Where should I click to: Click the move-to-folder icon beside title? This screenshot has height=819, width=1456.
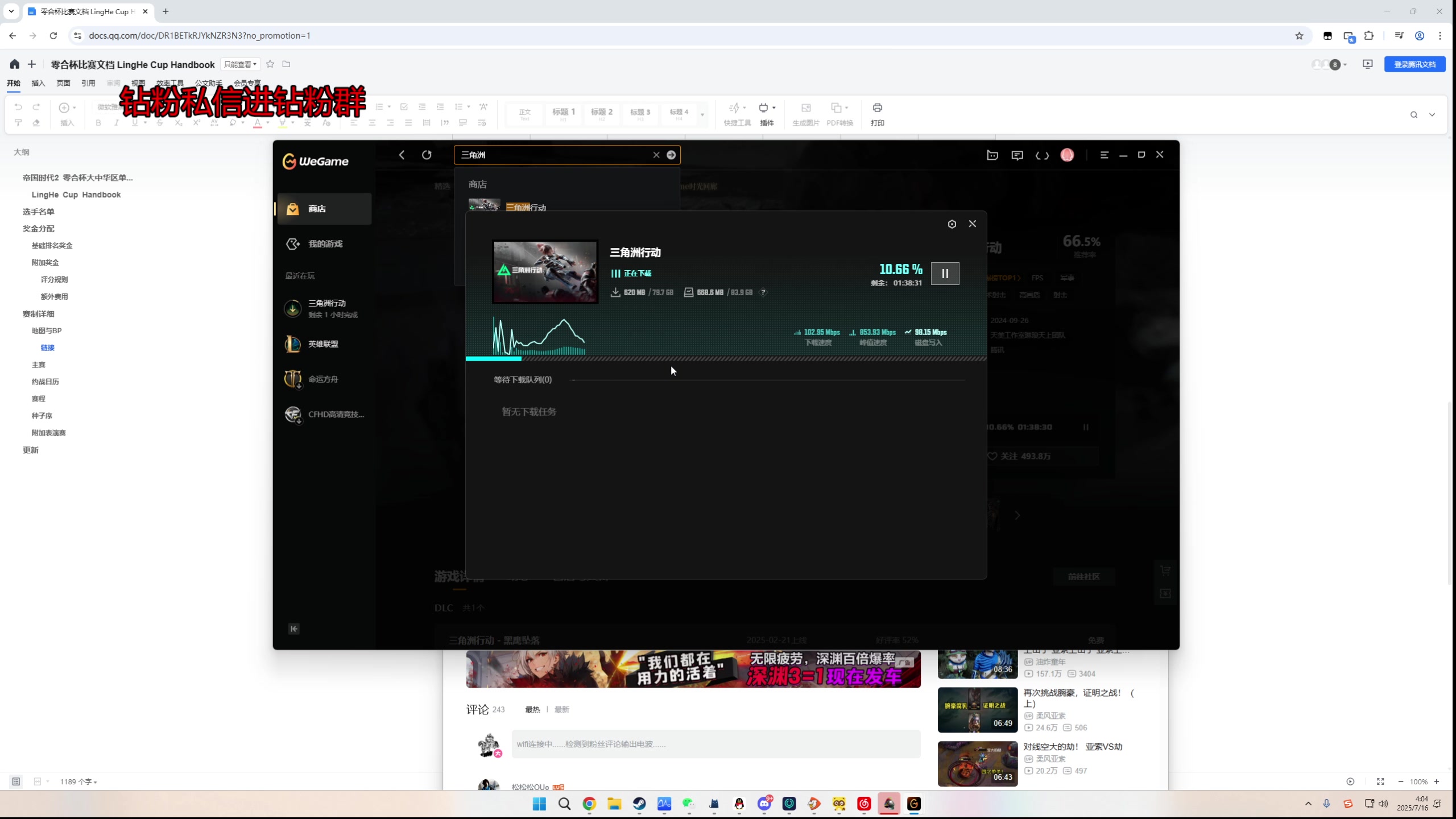tap(287, 64)
